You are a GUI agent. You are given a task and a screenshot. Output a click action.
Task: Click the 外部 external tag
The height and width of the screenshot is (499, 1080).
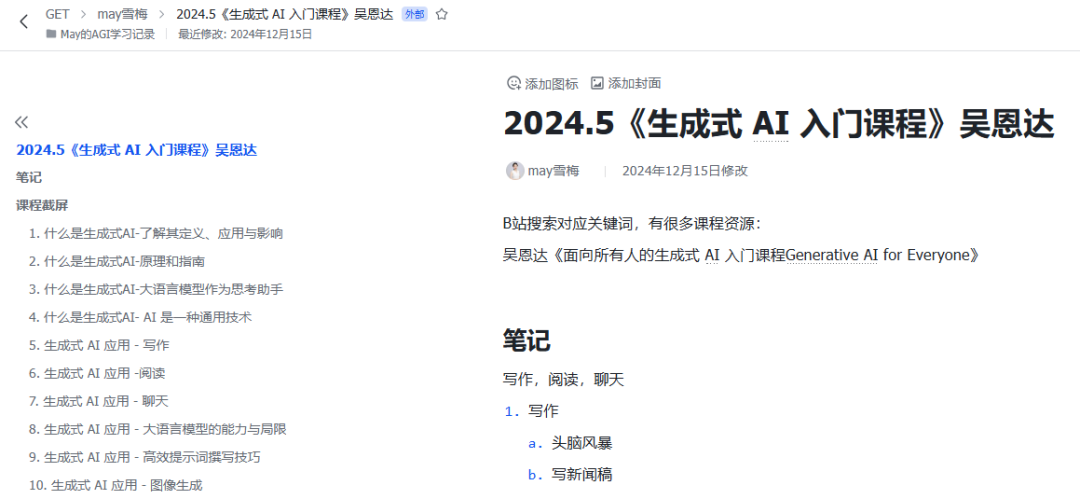(x=414, y=14)
